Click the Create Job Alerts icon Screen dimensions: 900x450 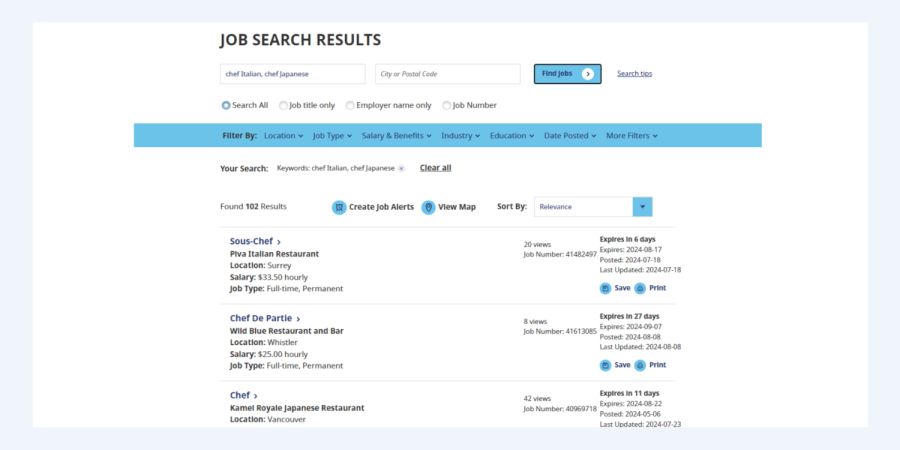[339, 207]
